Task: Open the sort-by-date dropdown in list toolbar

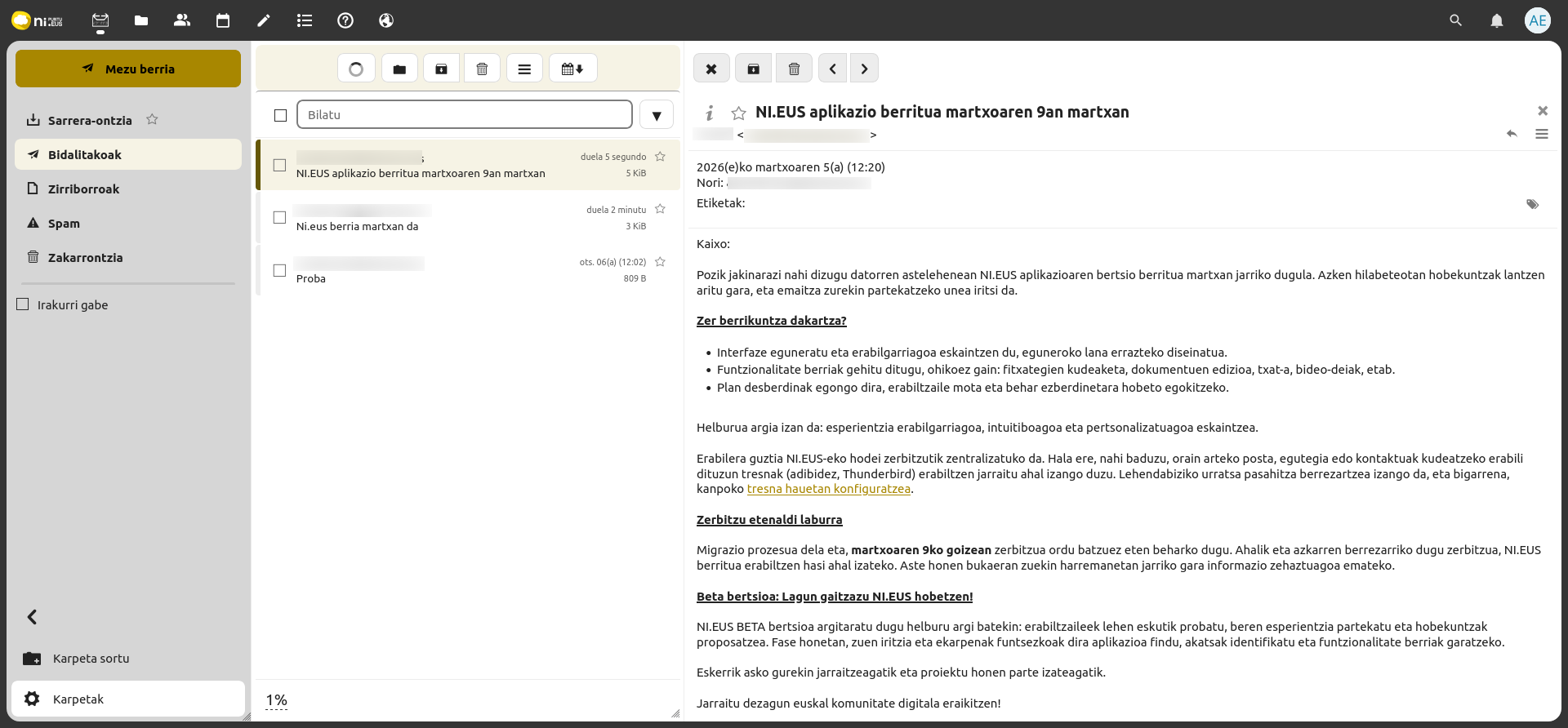Action: [572, 69]
